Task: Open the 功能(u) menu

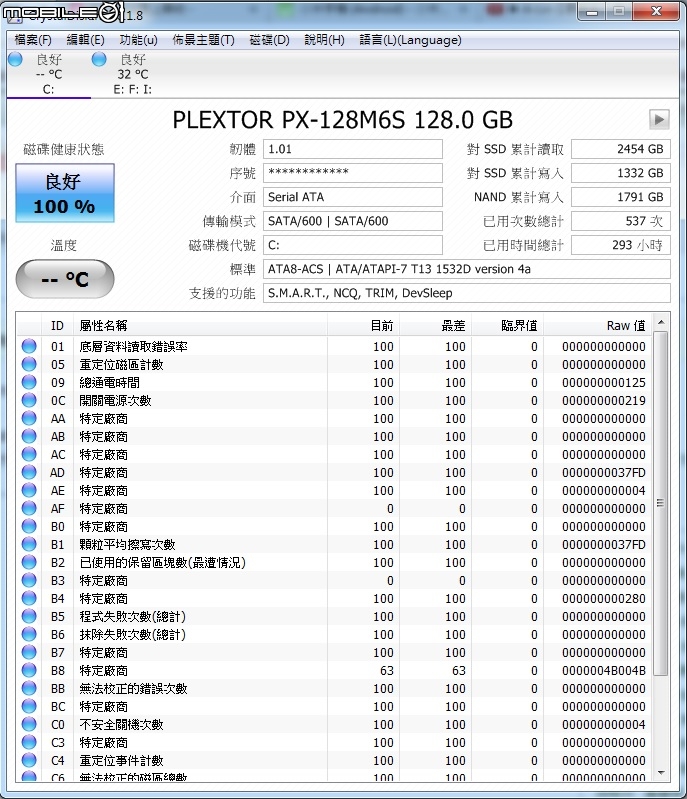Action: 138,40
